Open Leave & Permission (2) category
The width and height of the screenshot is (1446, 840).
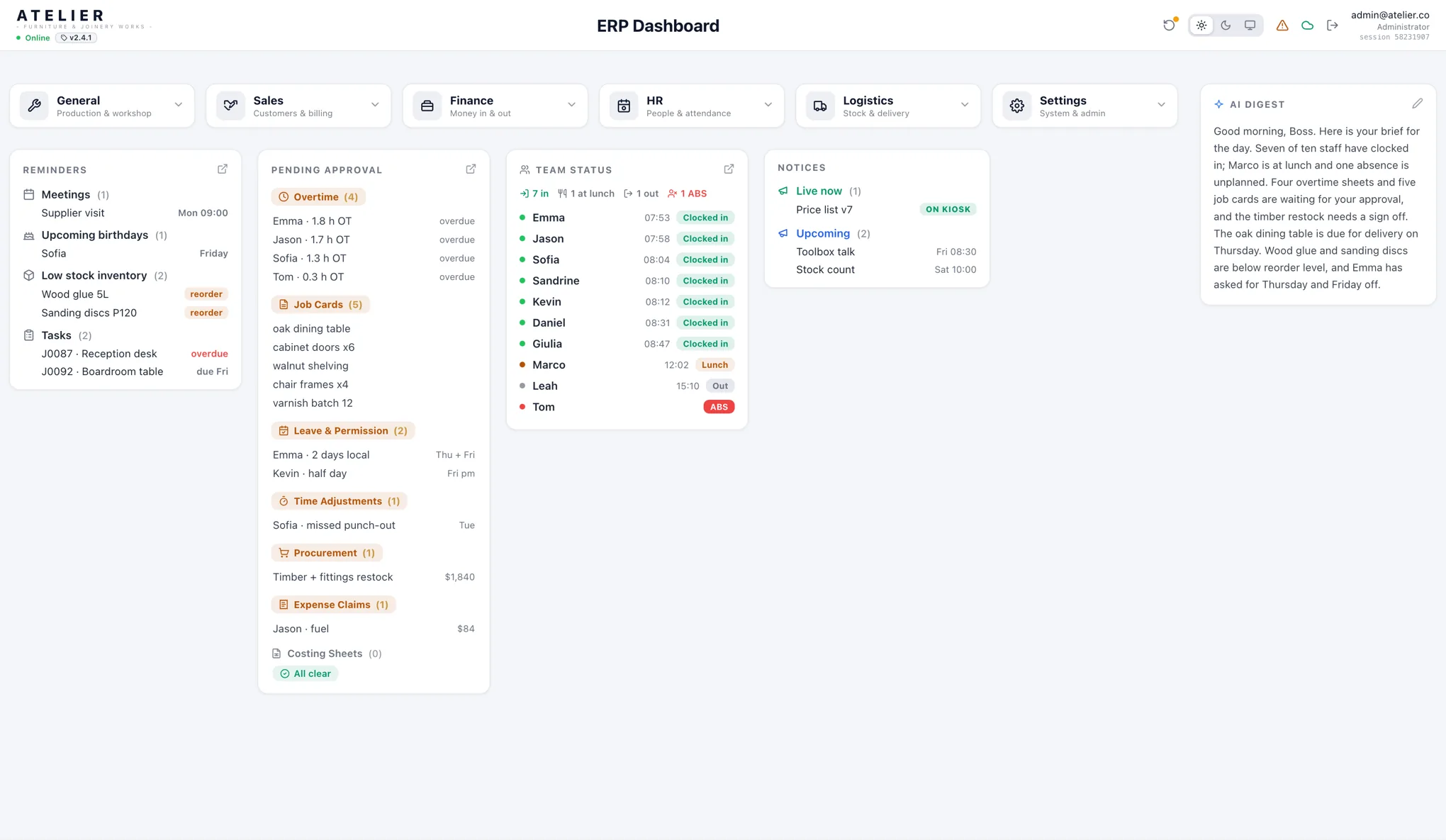click(343, 431)
